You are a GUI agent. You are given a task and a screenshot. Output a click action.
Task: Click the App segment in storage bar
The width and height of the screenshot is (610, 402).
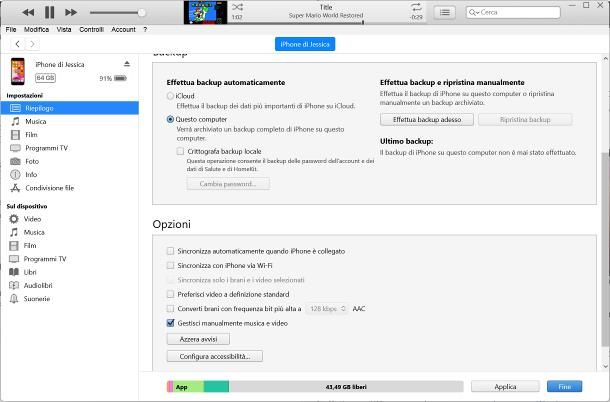click(x=188, y=387)
